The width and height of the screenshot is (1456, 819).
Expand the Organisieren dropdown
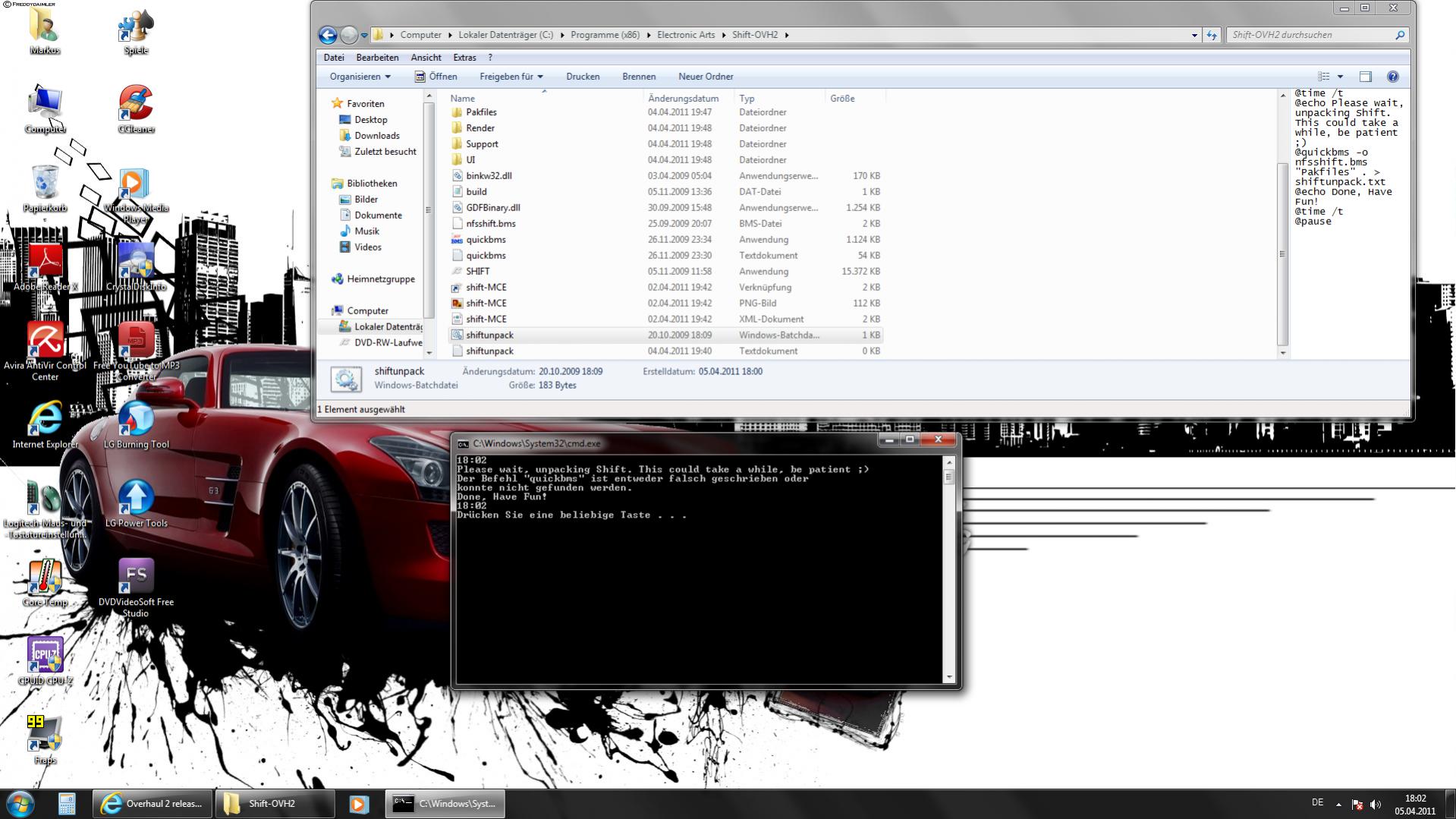[360, 77]
